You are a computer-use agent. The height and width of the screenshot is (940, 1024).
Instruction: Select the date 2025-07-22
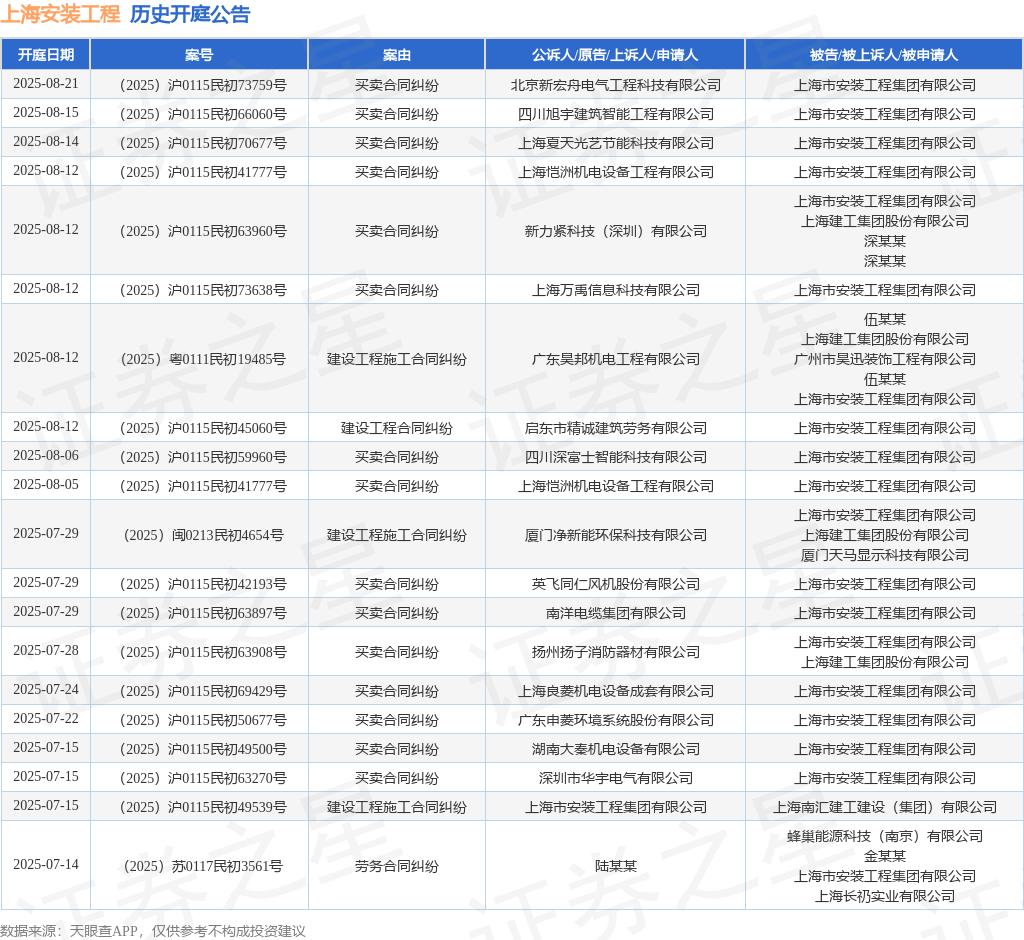(x=46, y=718)
